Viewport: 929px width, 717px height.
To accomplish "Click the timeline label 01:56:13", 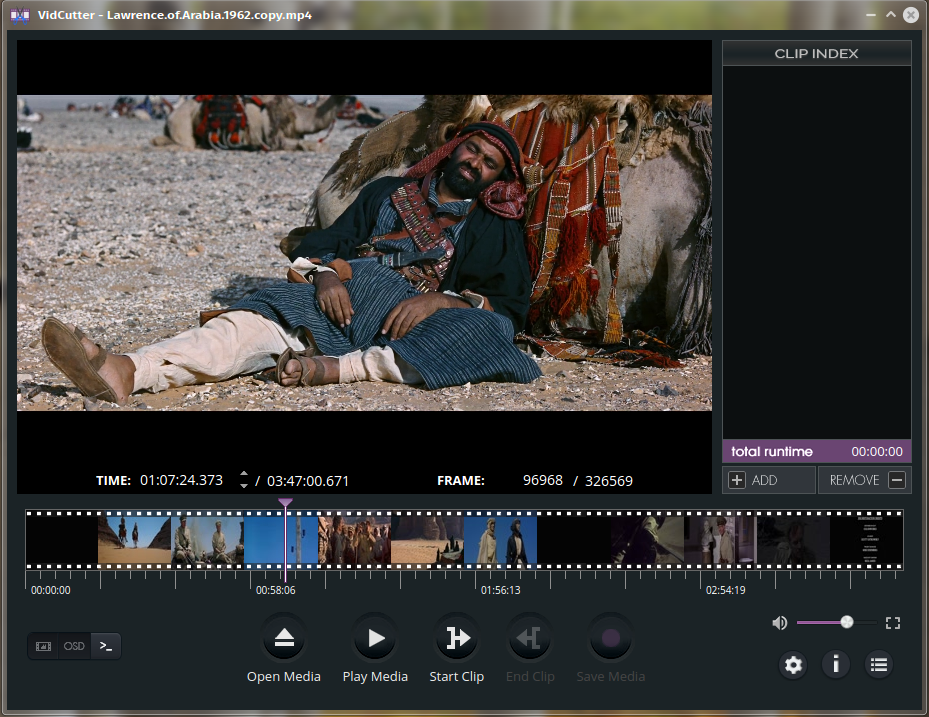I will point(501,590).
